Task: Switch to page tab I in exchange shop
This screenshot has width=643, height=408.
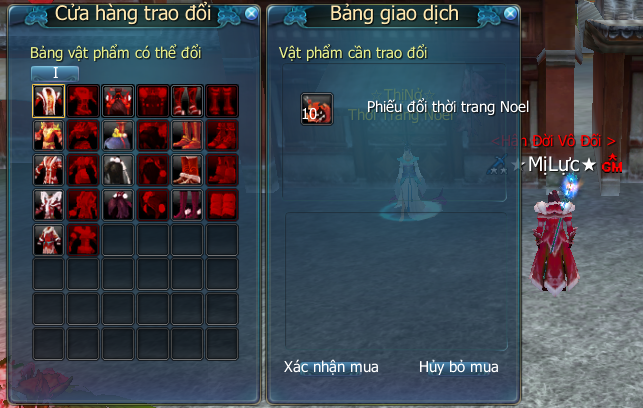Action: [55, 73]
